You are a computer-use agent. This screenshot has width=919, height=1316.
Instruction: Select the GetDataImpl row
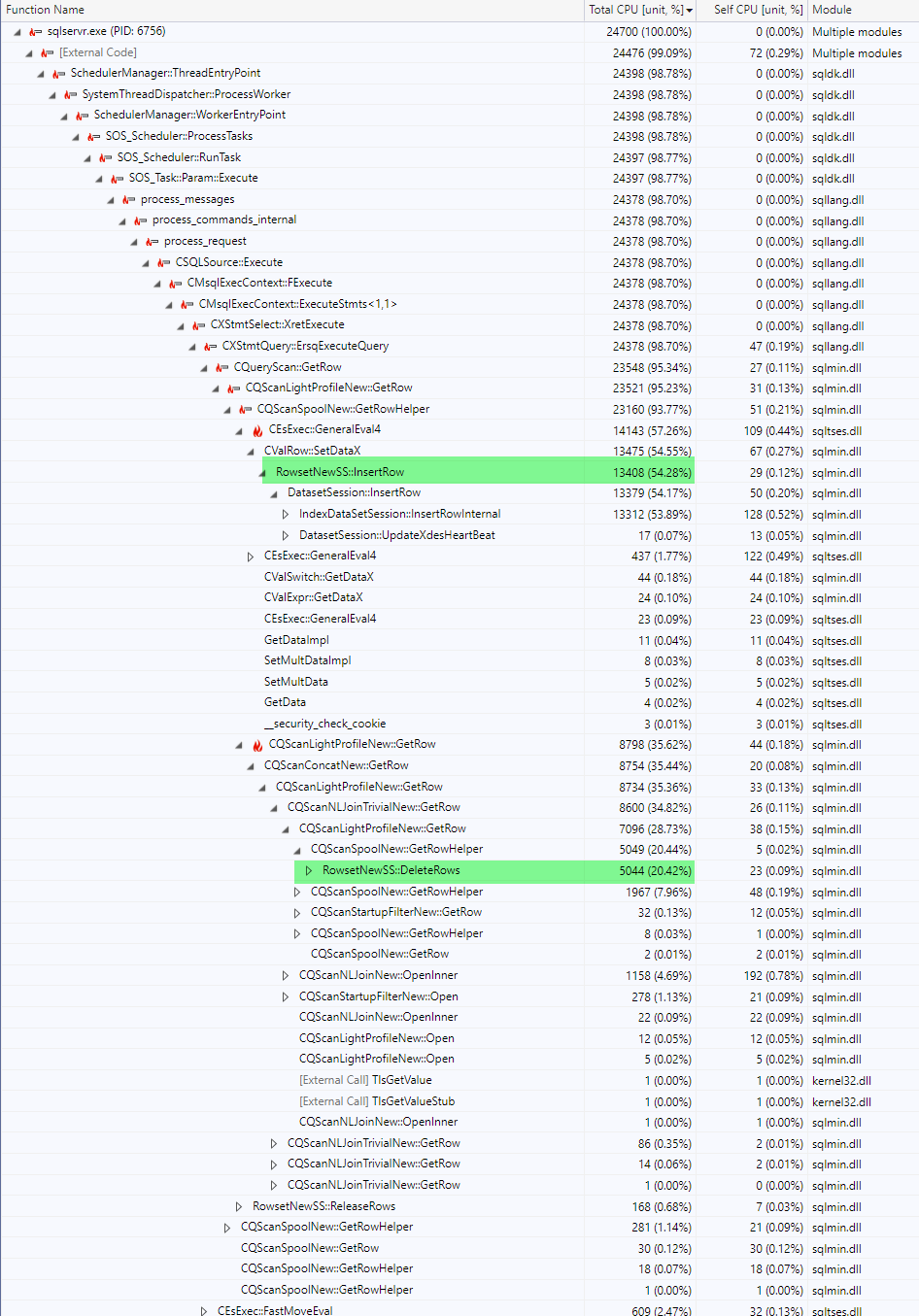pyautogui.click(x=459, y=641)
